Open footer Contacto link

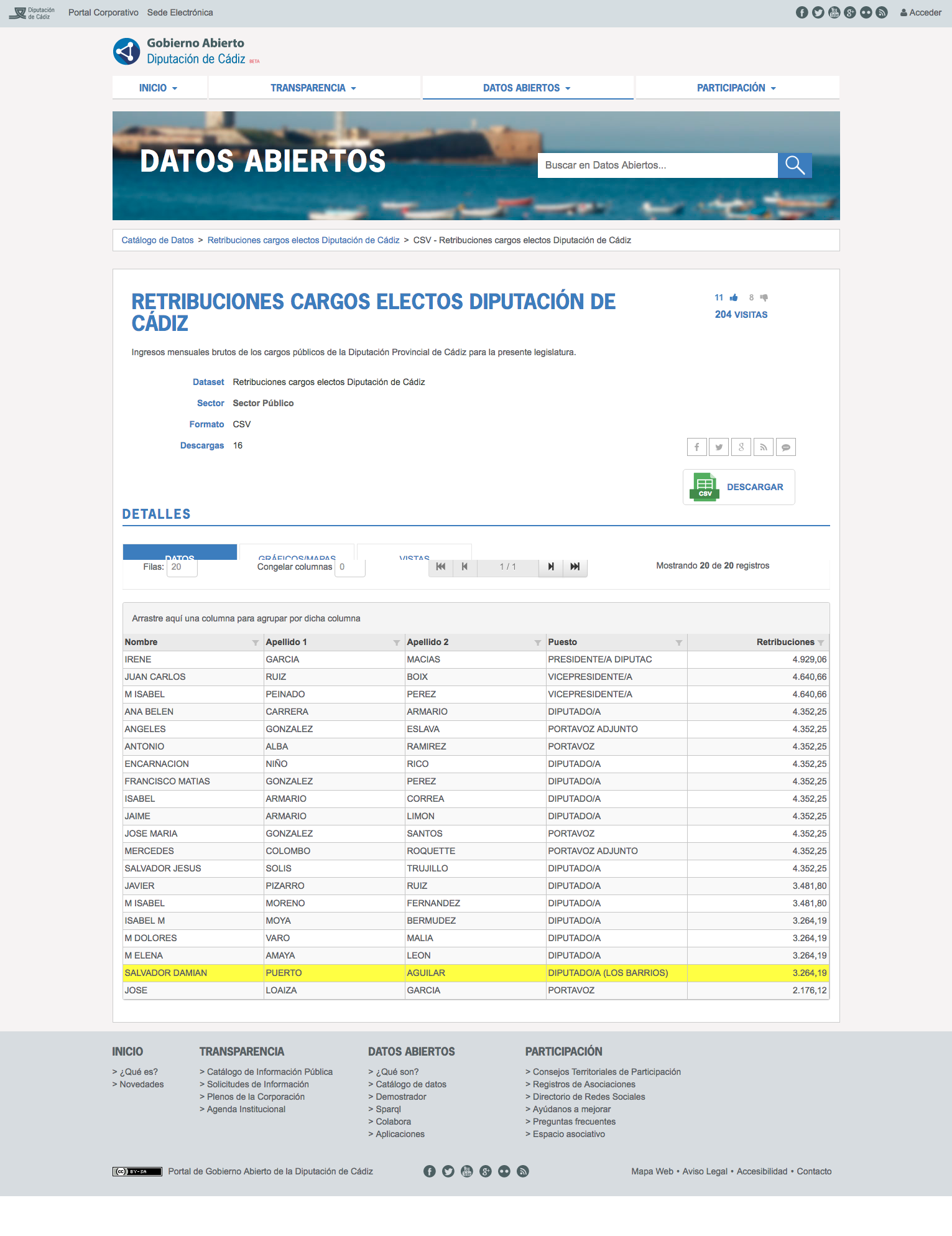click(x=814, y=1171)
